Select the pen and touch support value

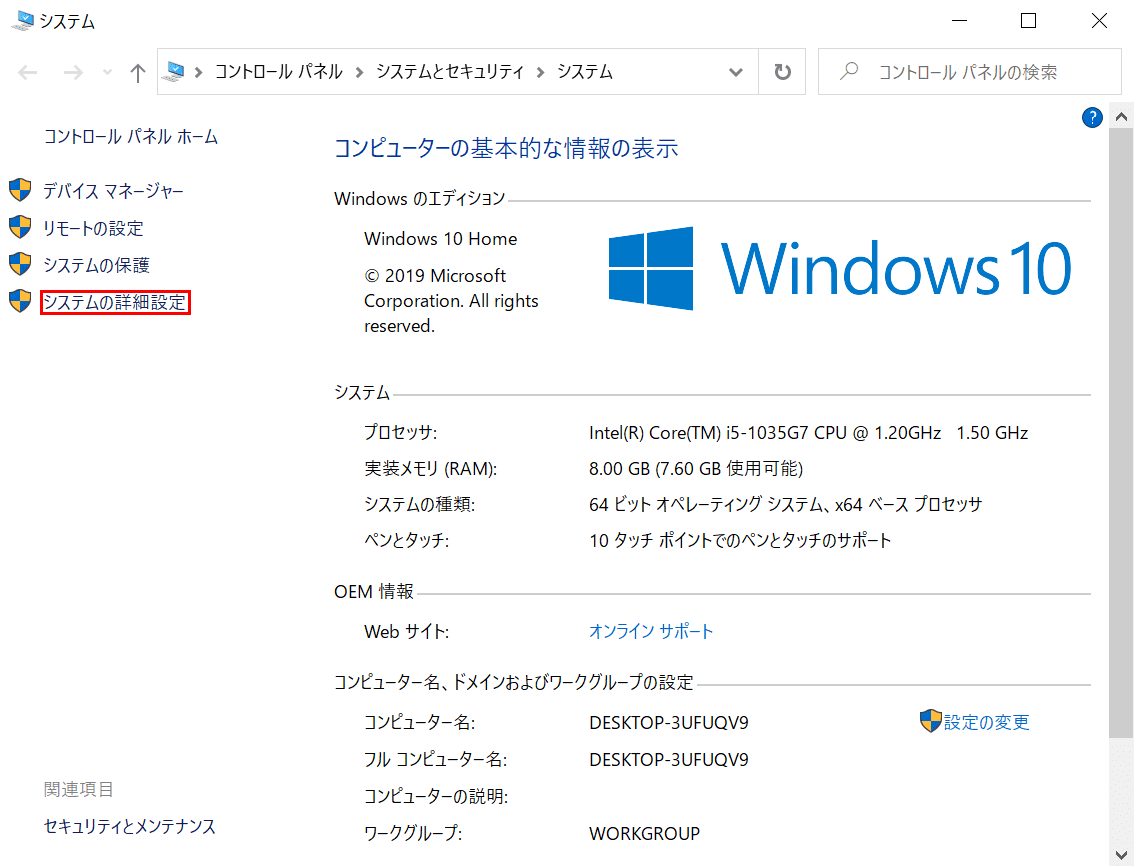740,540
